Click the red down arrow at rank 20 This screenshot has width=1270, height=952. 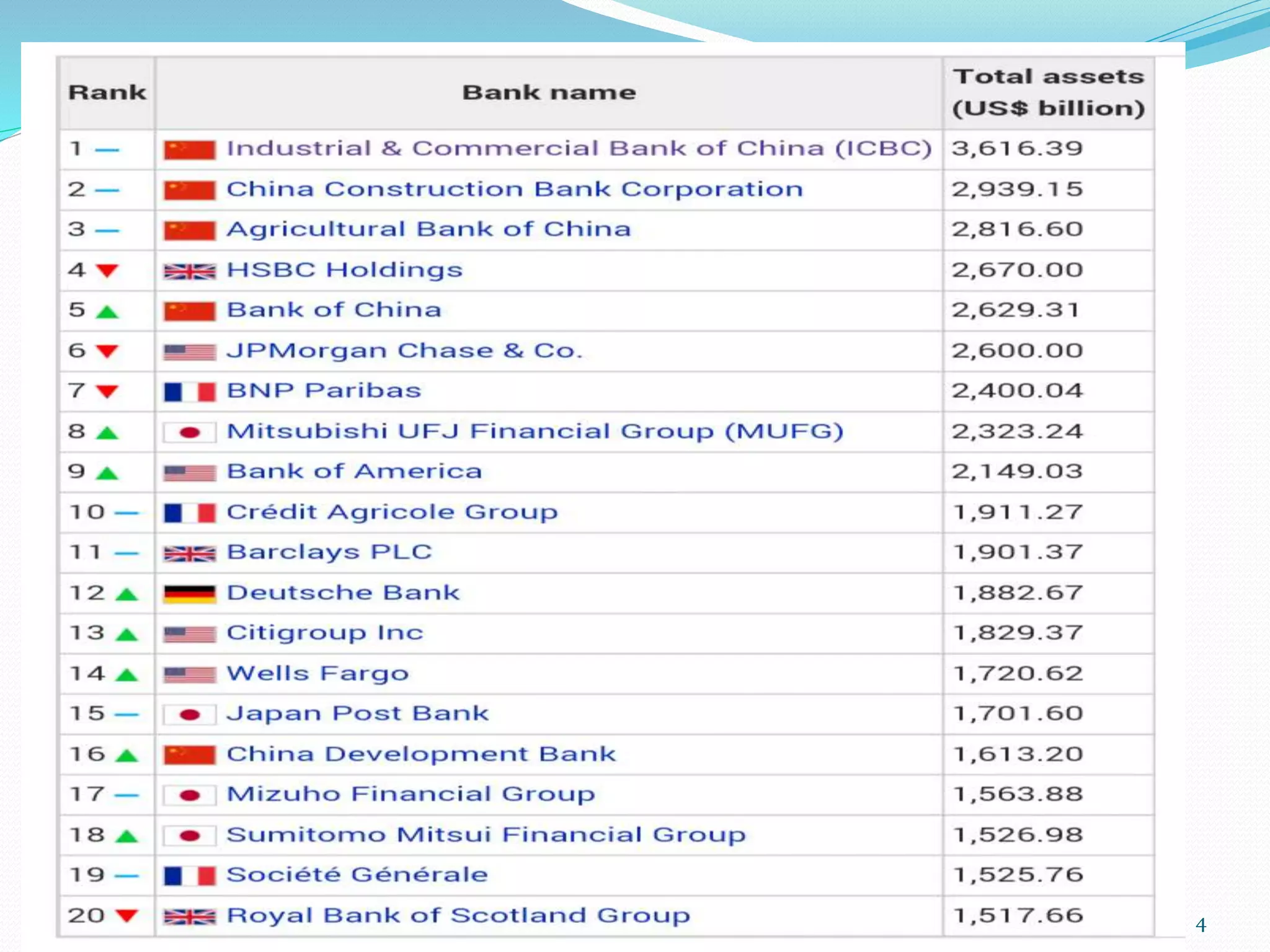(x=127, y=915)
